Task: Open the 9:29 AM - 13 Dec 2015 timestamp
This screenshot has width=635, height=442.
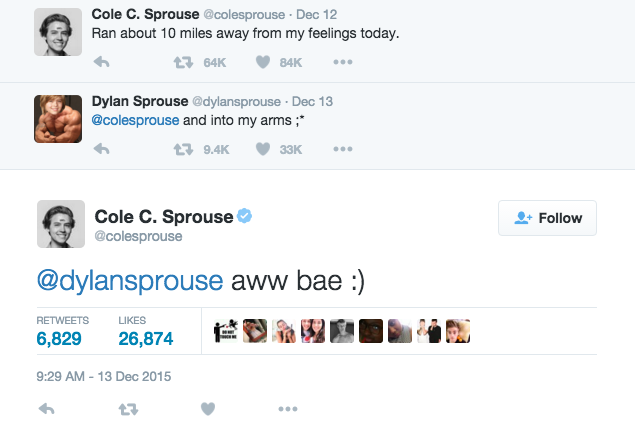Action: tap(105, 376)
